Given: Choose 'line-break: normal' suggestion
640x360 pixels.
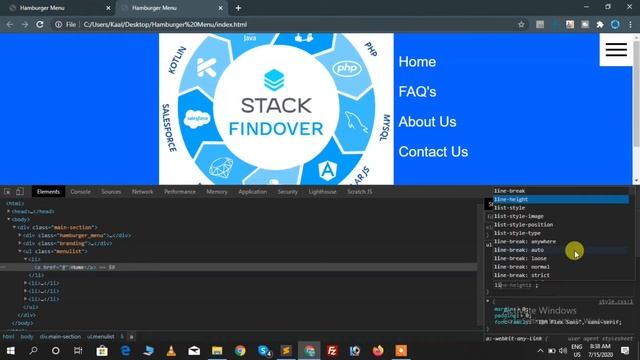Looking at the screenshot, I should [561, 267].
